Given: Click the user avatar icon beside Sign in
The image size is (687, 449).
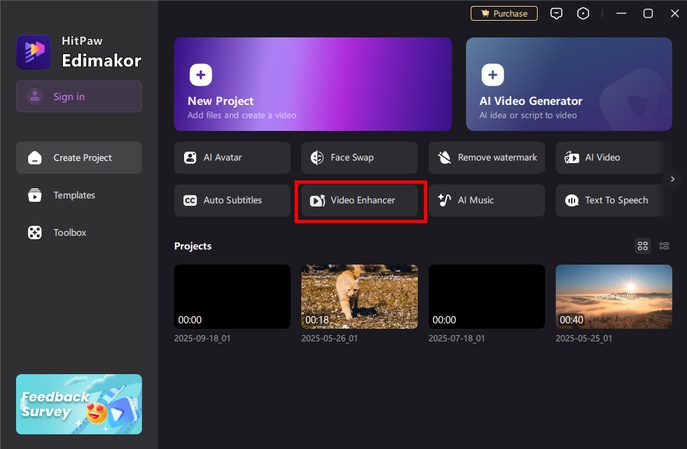Looking at the screenshot, I should point(35,96).
